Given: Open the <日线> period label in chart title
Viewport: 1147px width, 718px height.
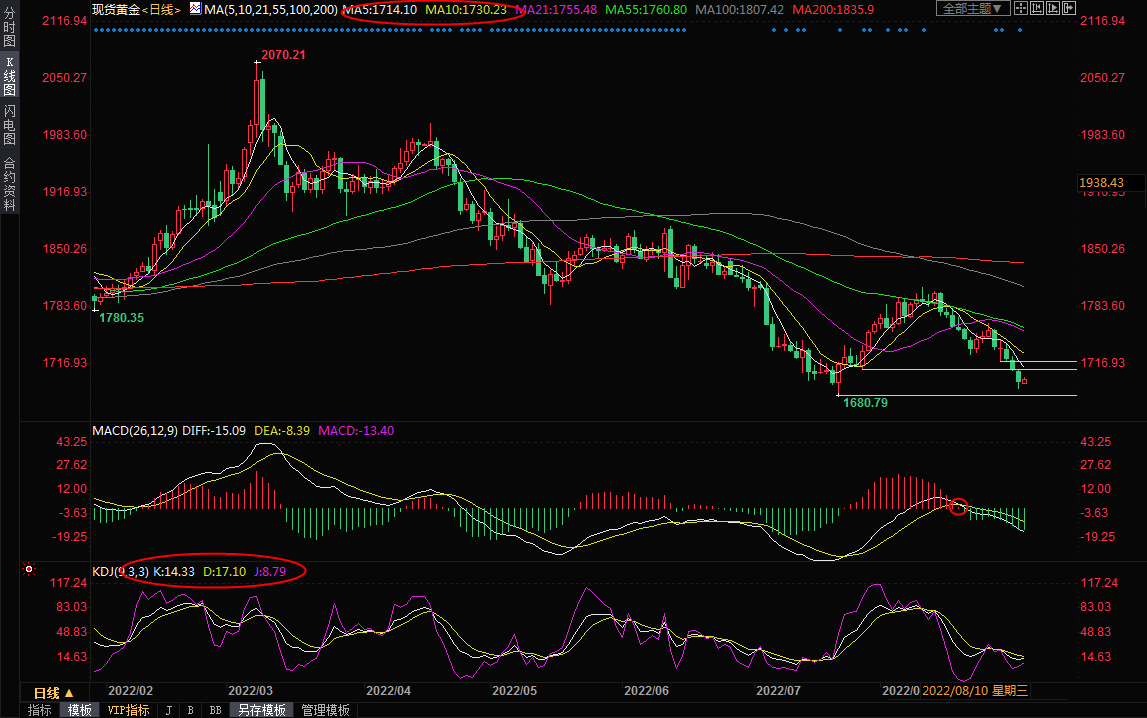Looking at the screenshot, I should pos(161,9).
